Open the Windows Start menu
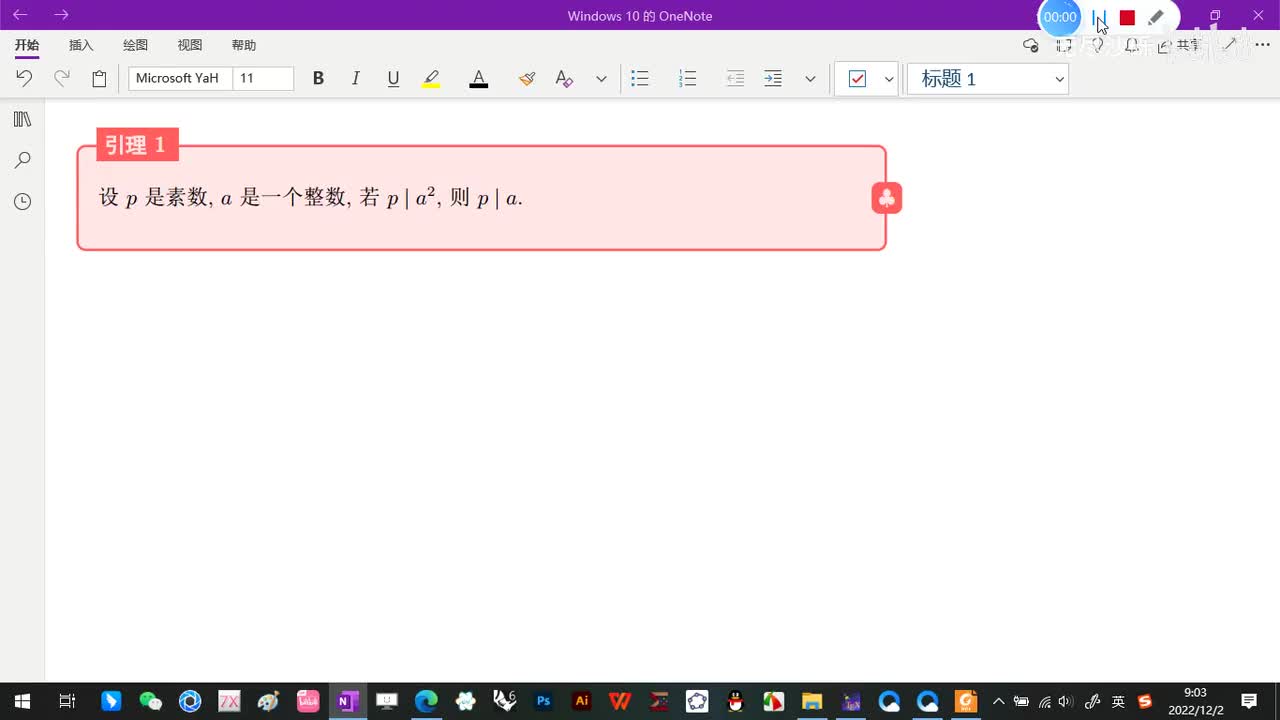The width and height of the screenshot is (1280, 720). [x=21, y=701]
